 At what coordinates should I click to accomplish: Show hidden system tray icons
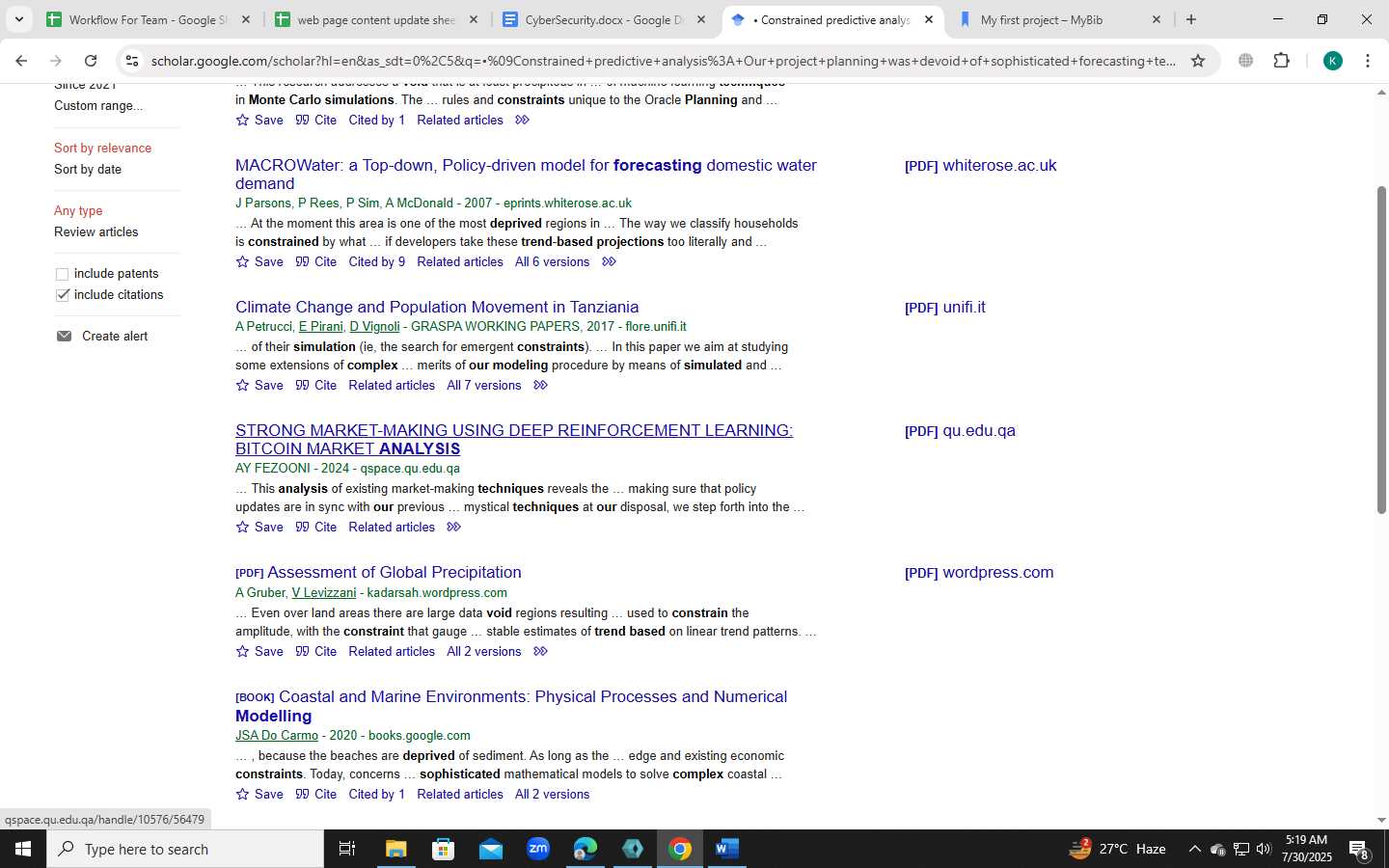[x=1194, y=849]
